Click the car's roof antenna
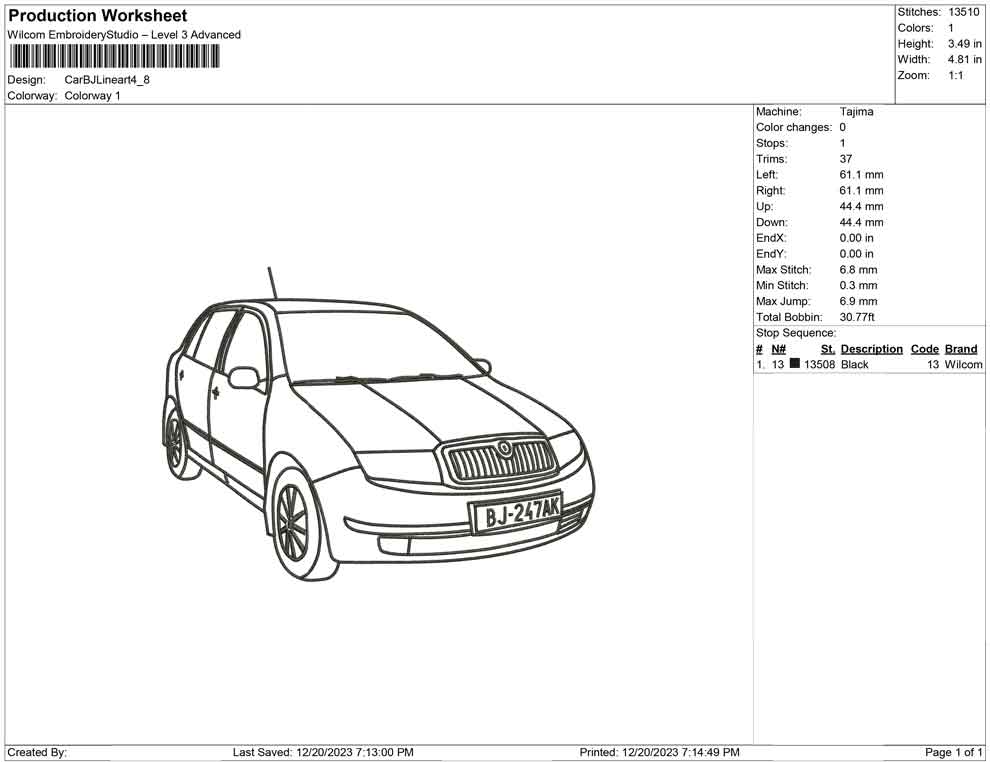The height and width of the screenshot is (762, 990). click(x=271, y=283)
